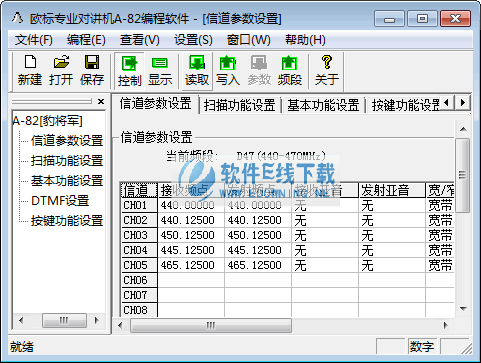Click CH04 transmit frequency 445.12500 cell
This screenshot has height=363, width=481.
click(258, 250)
